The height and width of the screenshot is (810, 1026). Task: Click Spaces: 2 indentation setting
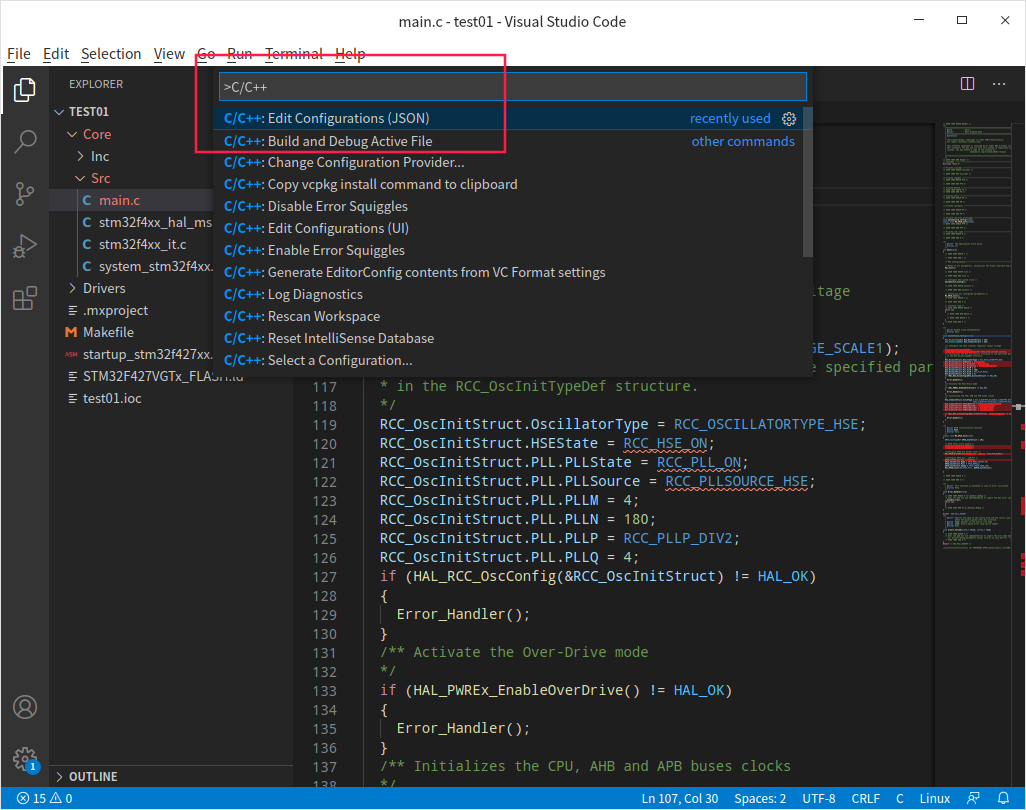[x=760, y=798]
